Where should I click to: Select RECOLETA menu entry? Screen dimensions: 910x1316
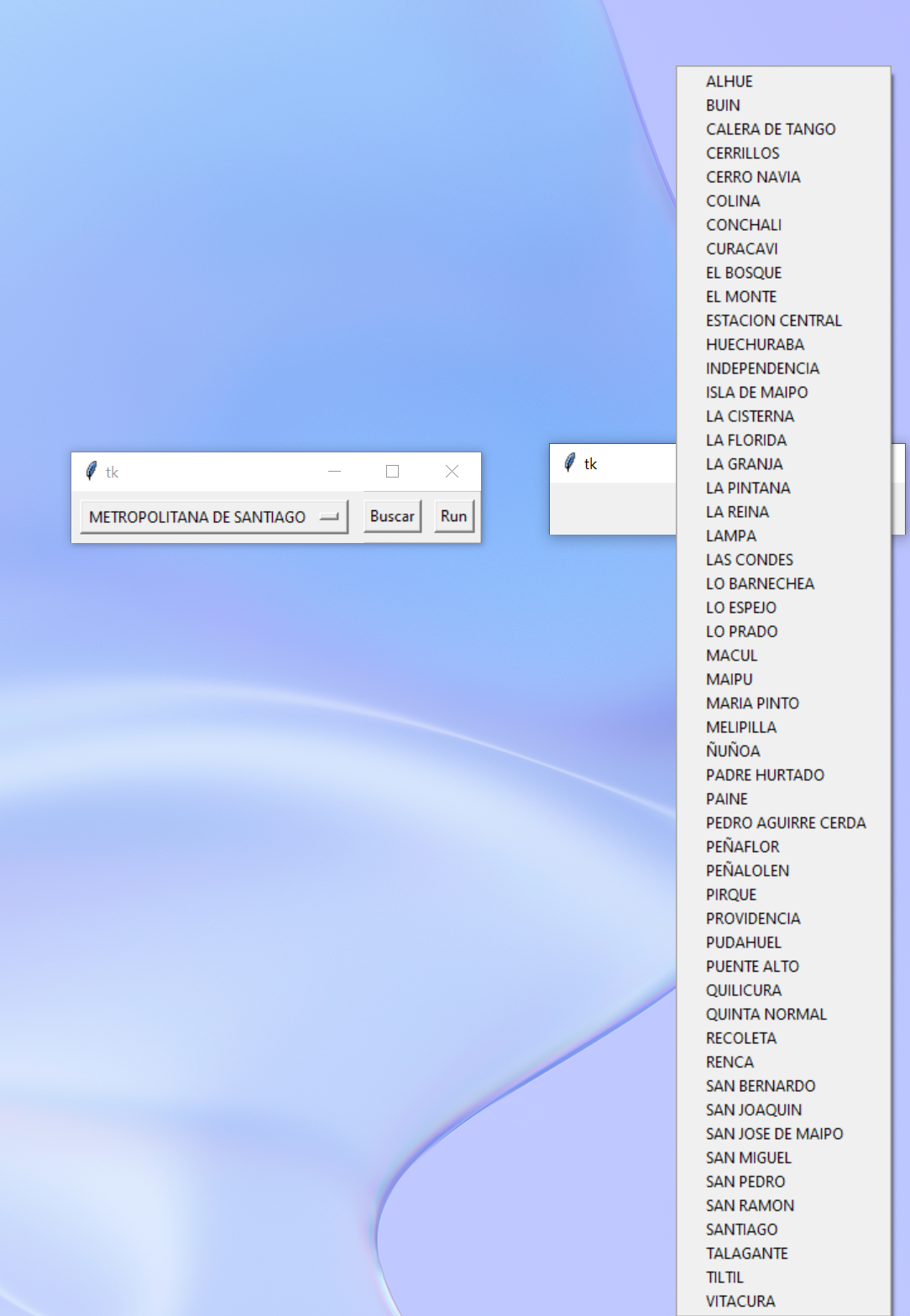pyautogui.click(x=783, y=1038)
